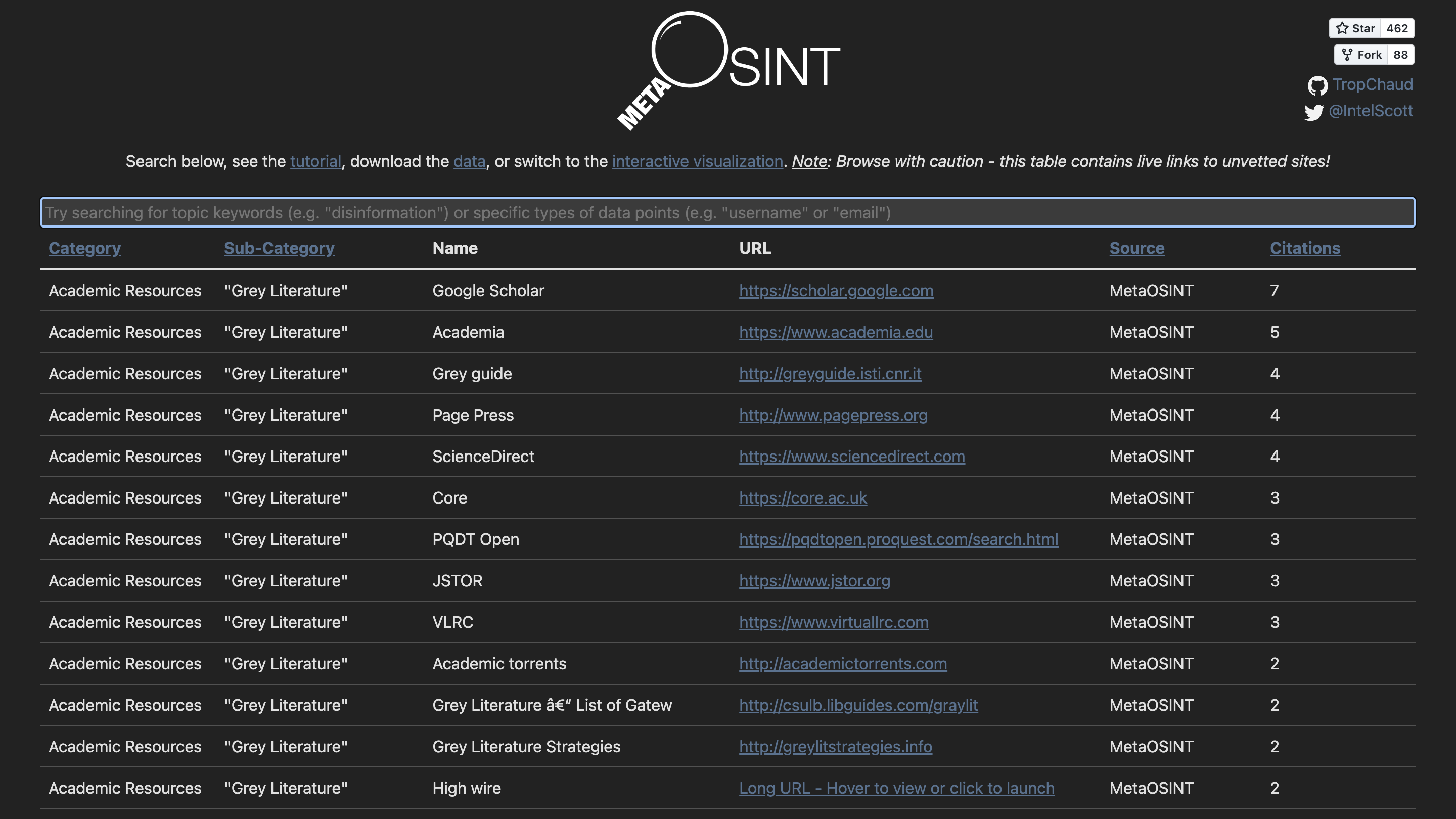Open the TropChaud GitHub profile link
1456x819 pixels.
pos(1373,85)
